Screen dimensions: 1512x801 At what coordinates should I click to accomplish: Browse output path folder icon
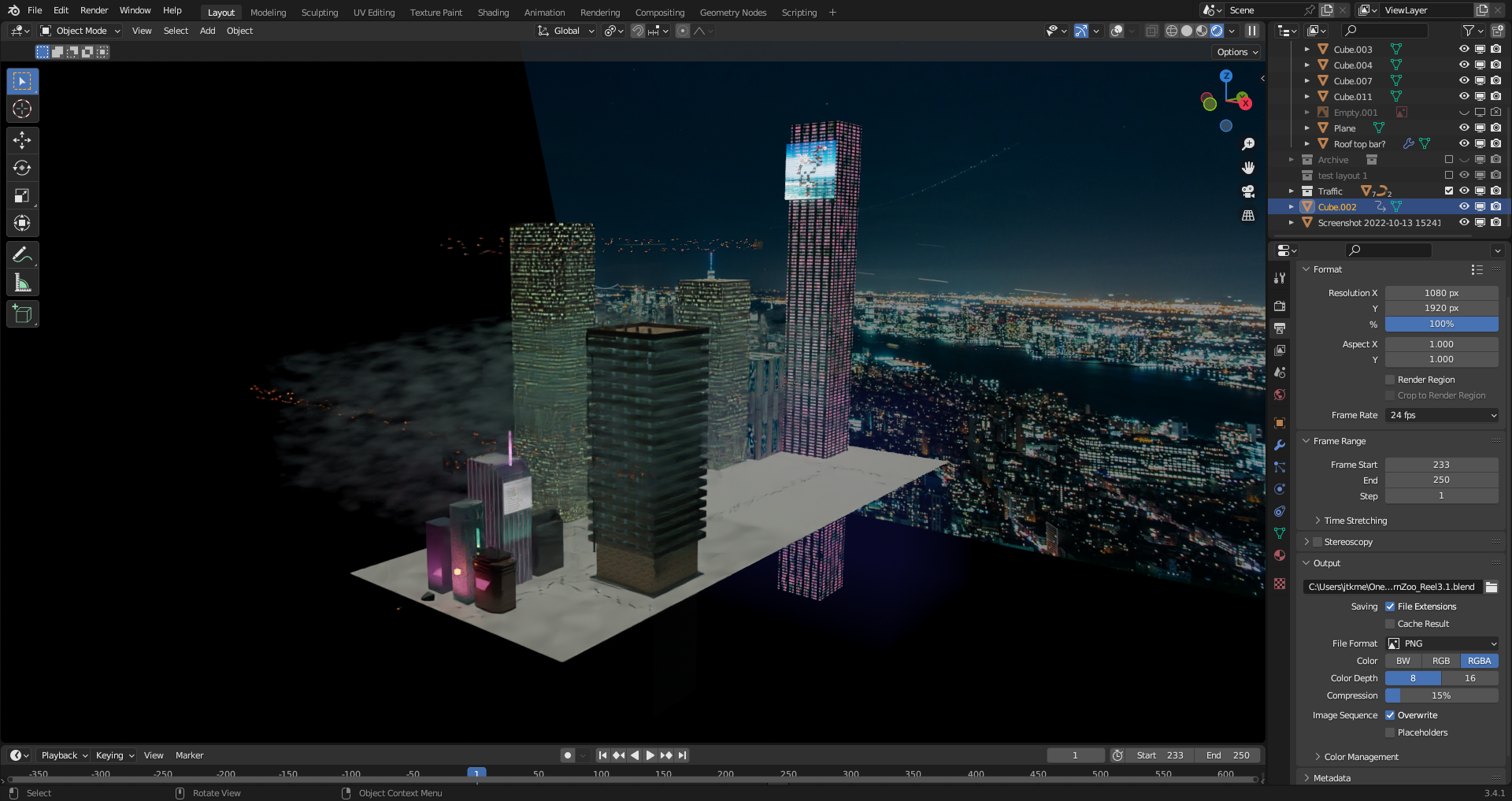[x=1492, y=587]
